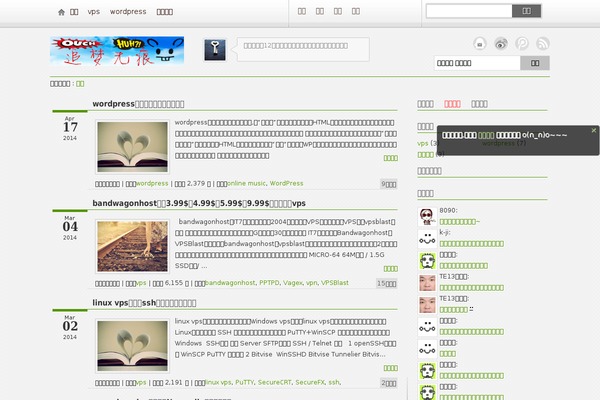The image size is (600, 400).
Task: Open the wordpress navigation menu item
Action: tap(128, 11)
